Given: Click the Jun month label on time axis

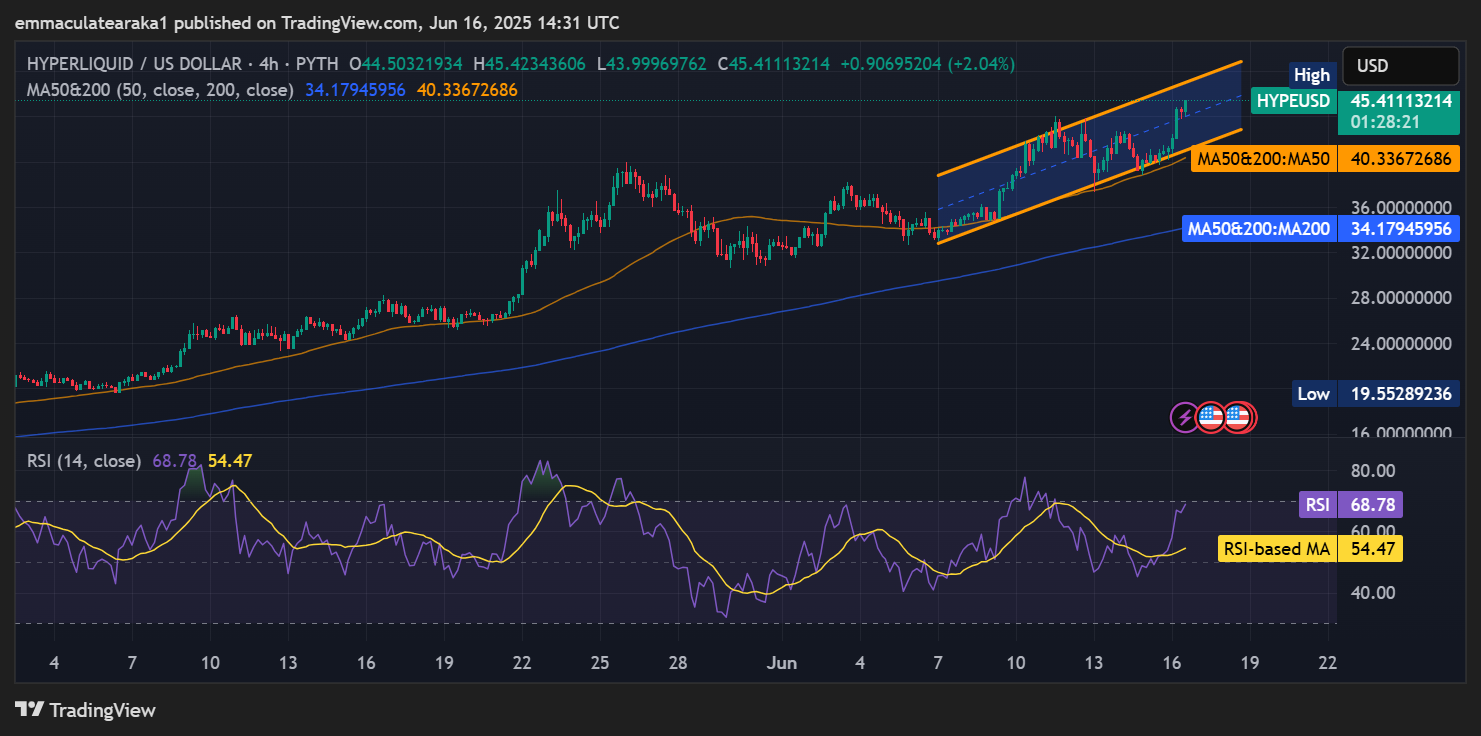Looking at the screenshot, I should pos(780,662).
